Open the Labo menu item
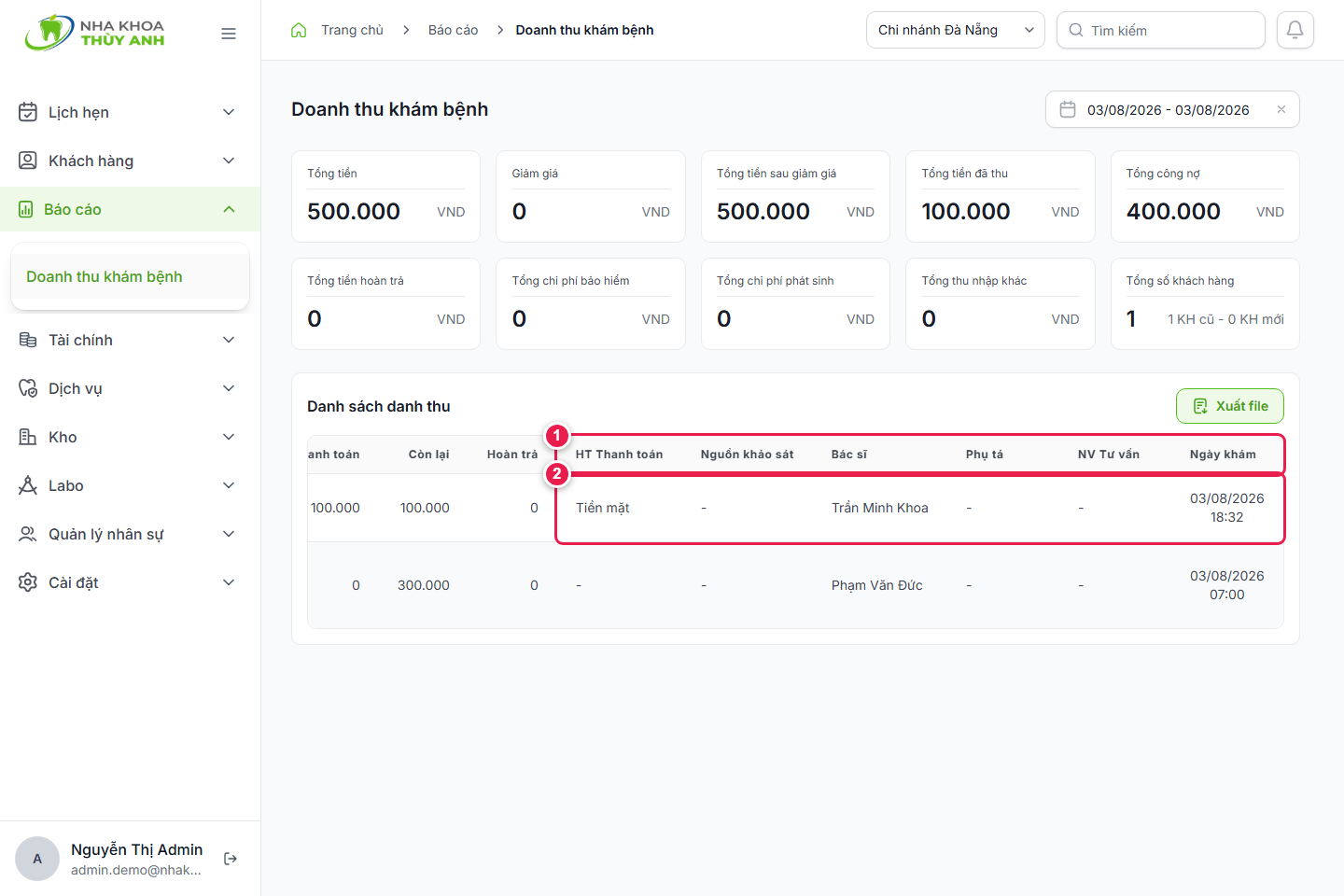 (130, 485)
